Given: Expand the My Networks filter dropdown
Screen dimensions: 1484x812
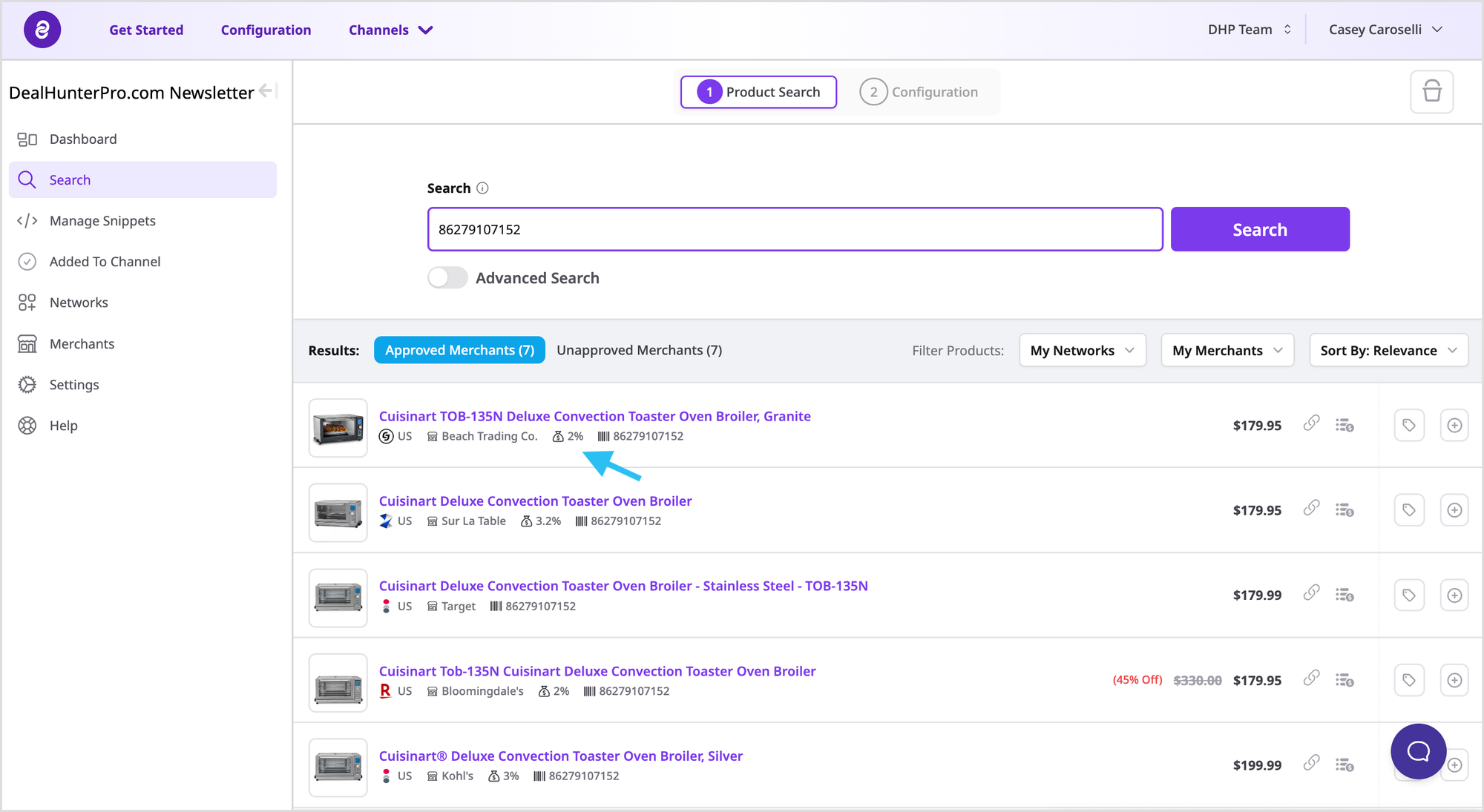Looking at the screenshot, I should (x=1082, y=351).
